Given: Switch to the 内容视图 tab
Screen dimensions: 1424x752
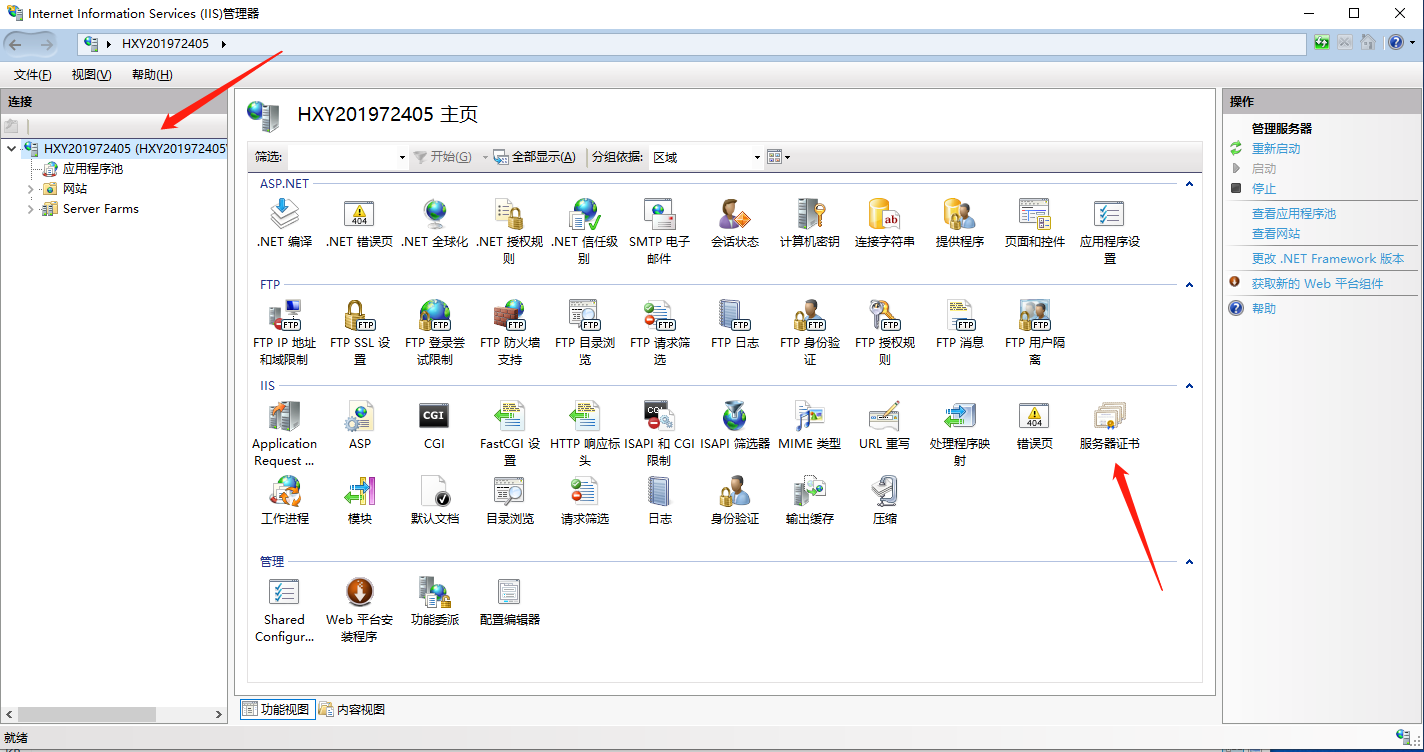Looking at the screenshot, I should pos(352,710).
